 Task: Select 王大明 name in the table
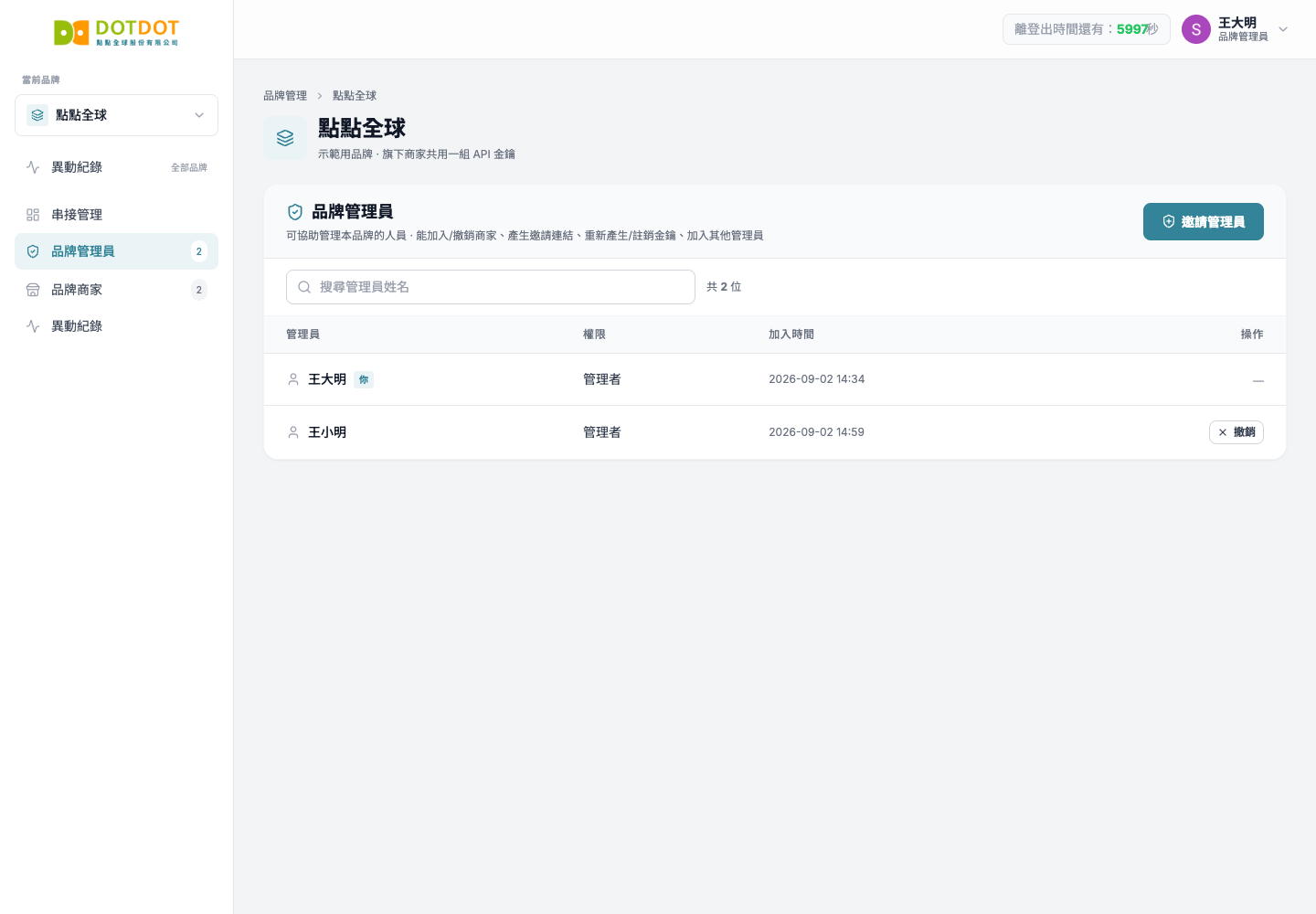coord(327,379)
